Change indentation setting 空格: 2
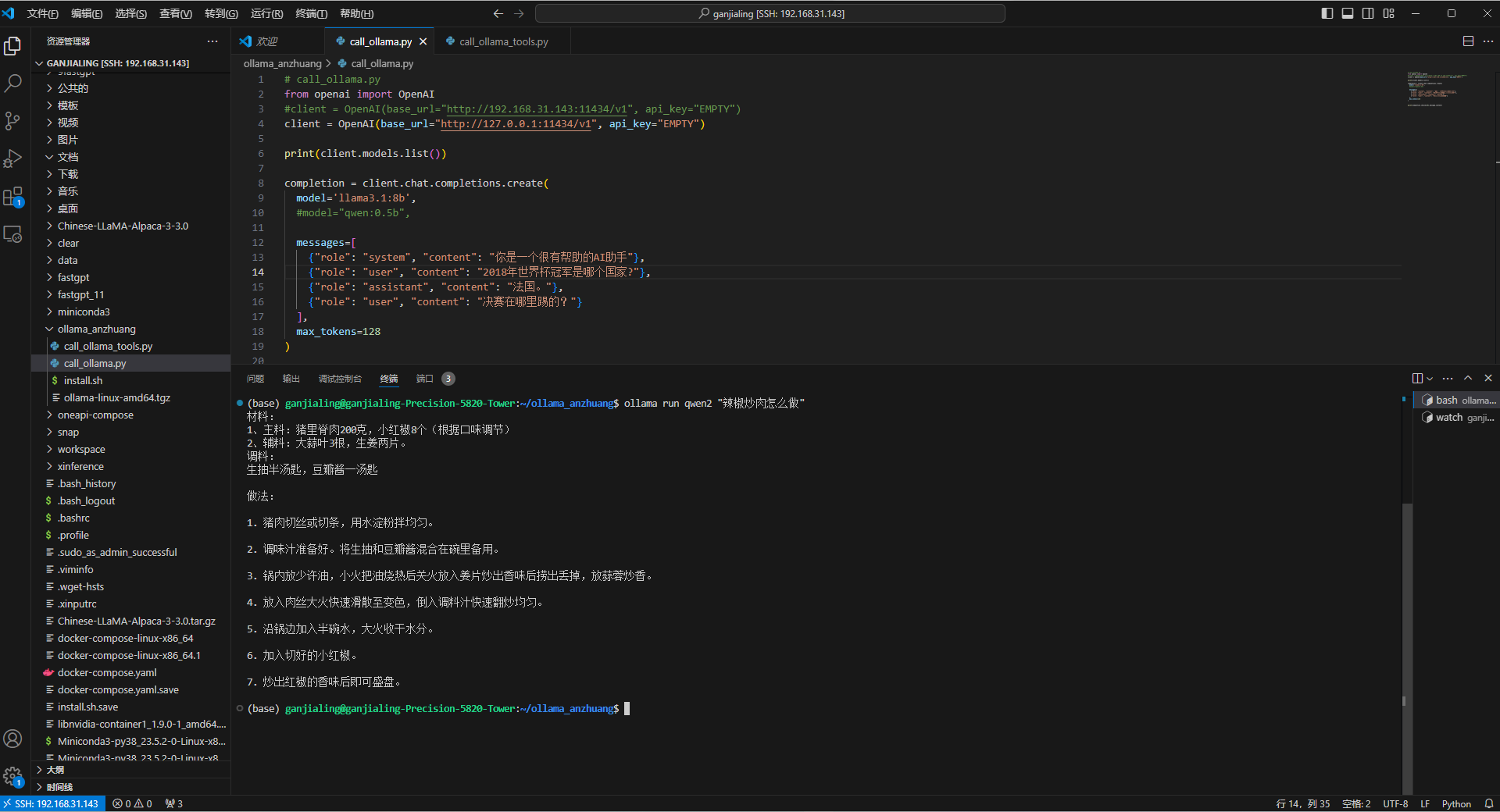 click(x=1356, y=803)
